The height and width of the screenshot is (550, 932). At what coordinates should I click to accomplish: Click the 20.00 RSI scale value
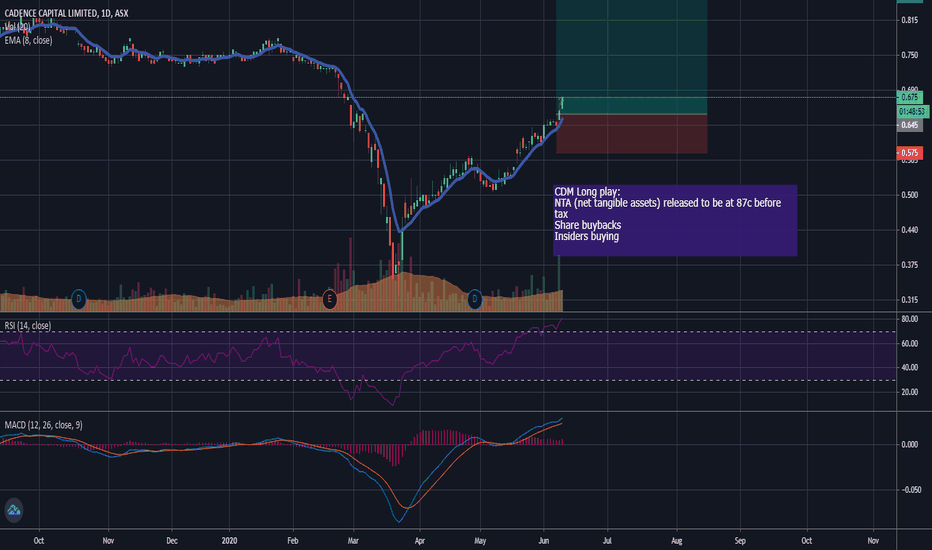tap(909, 392)
